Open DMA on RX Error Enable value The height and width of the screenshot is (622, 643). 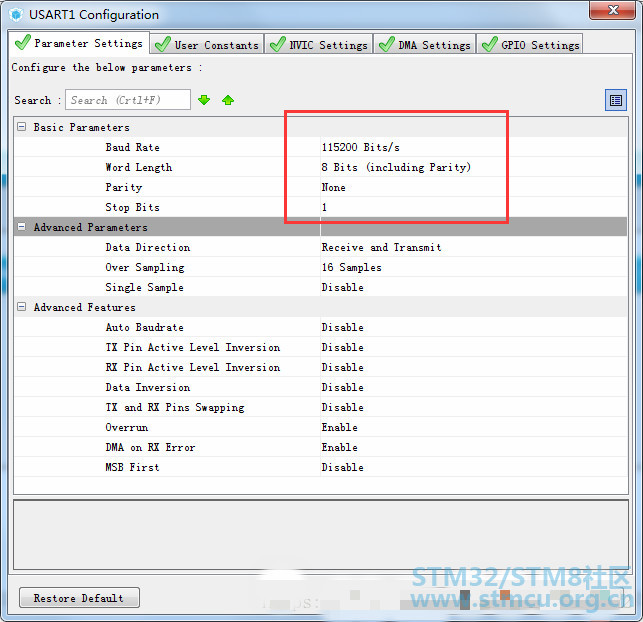[x=340, y=447]
